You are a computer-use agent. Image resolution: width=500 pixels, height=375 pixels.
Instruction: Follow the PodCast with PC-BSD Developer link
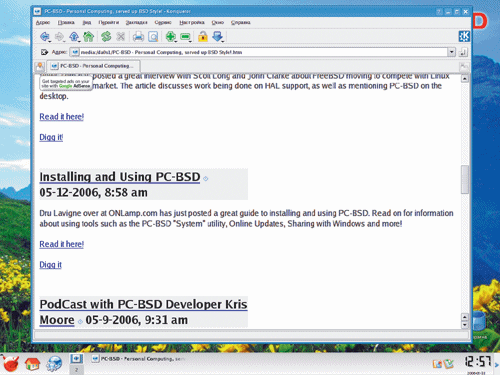[x=143, y=312]
